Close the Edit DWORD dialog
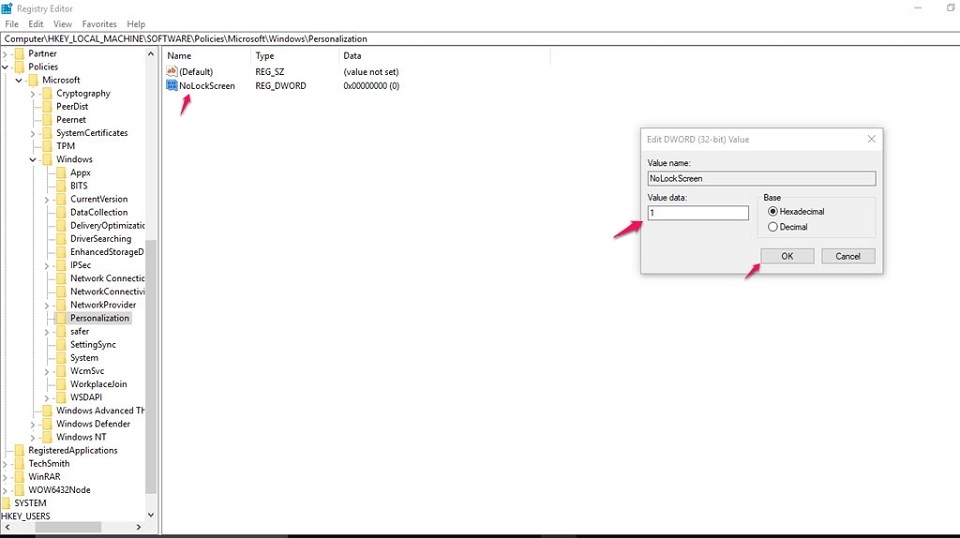Screen dimensions: 960x538 click(871, 139)
